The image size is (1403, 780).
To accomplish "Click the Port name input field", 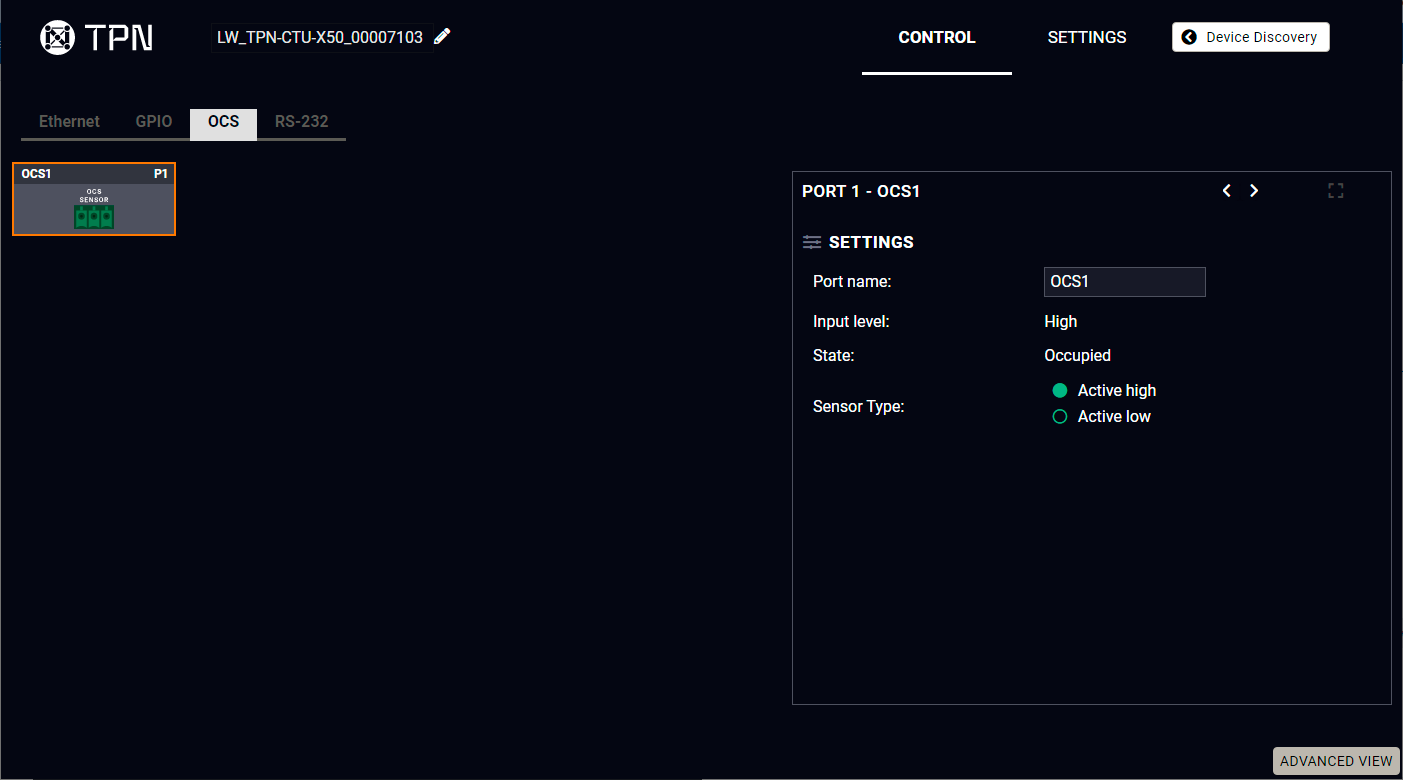I will [1125, 282].
